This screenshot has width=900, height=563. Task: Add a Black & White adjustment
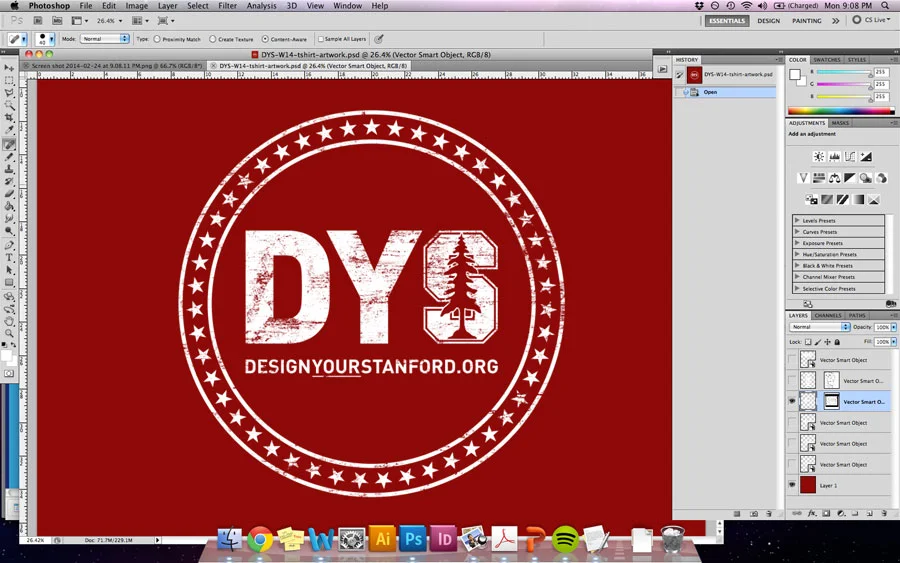click(850, 178)
